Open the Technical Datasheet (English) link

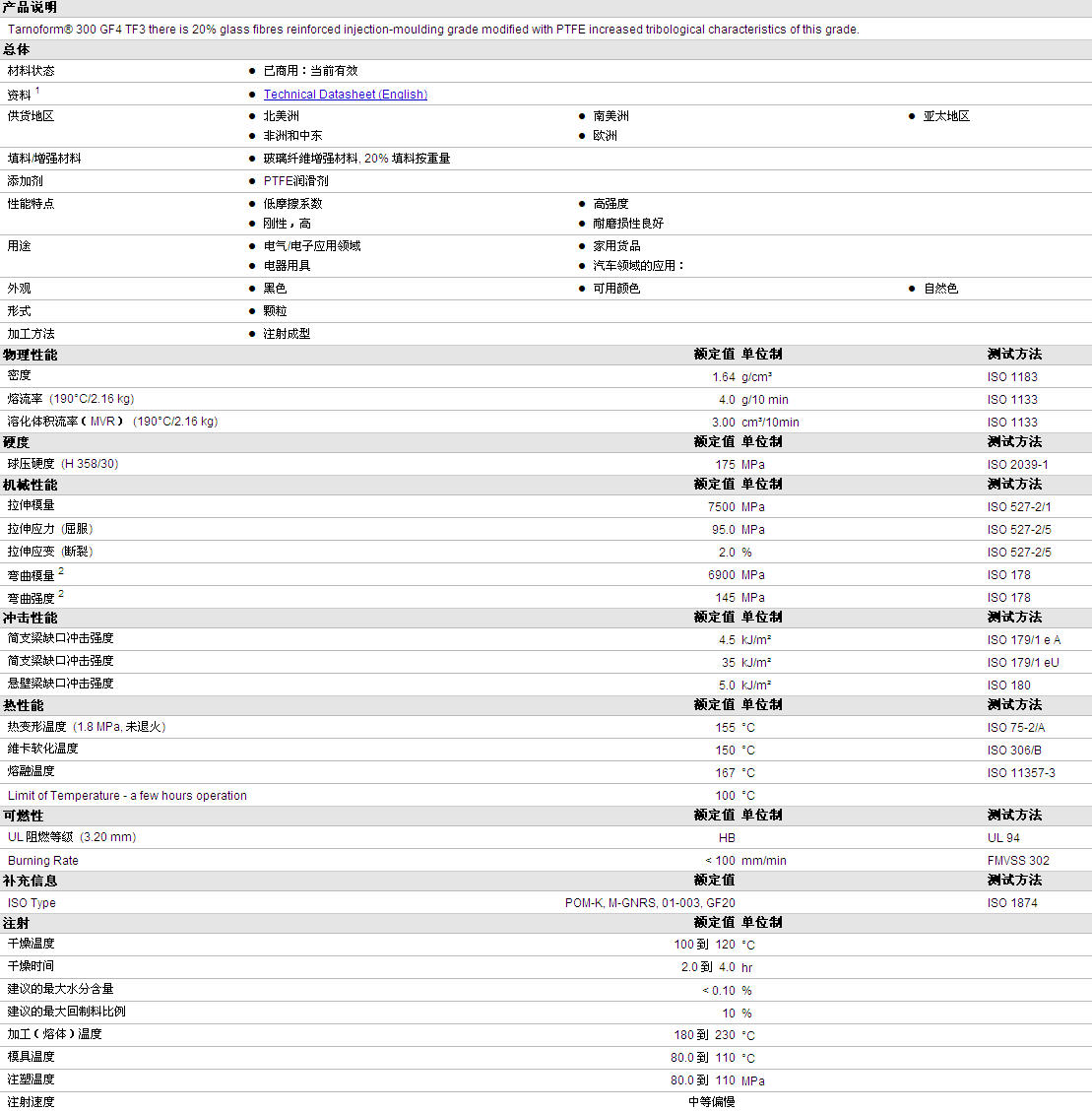coord(346,95)
